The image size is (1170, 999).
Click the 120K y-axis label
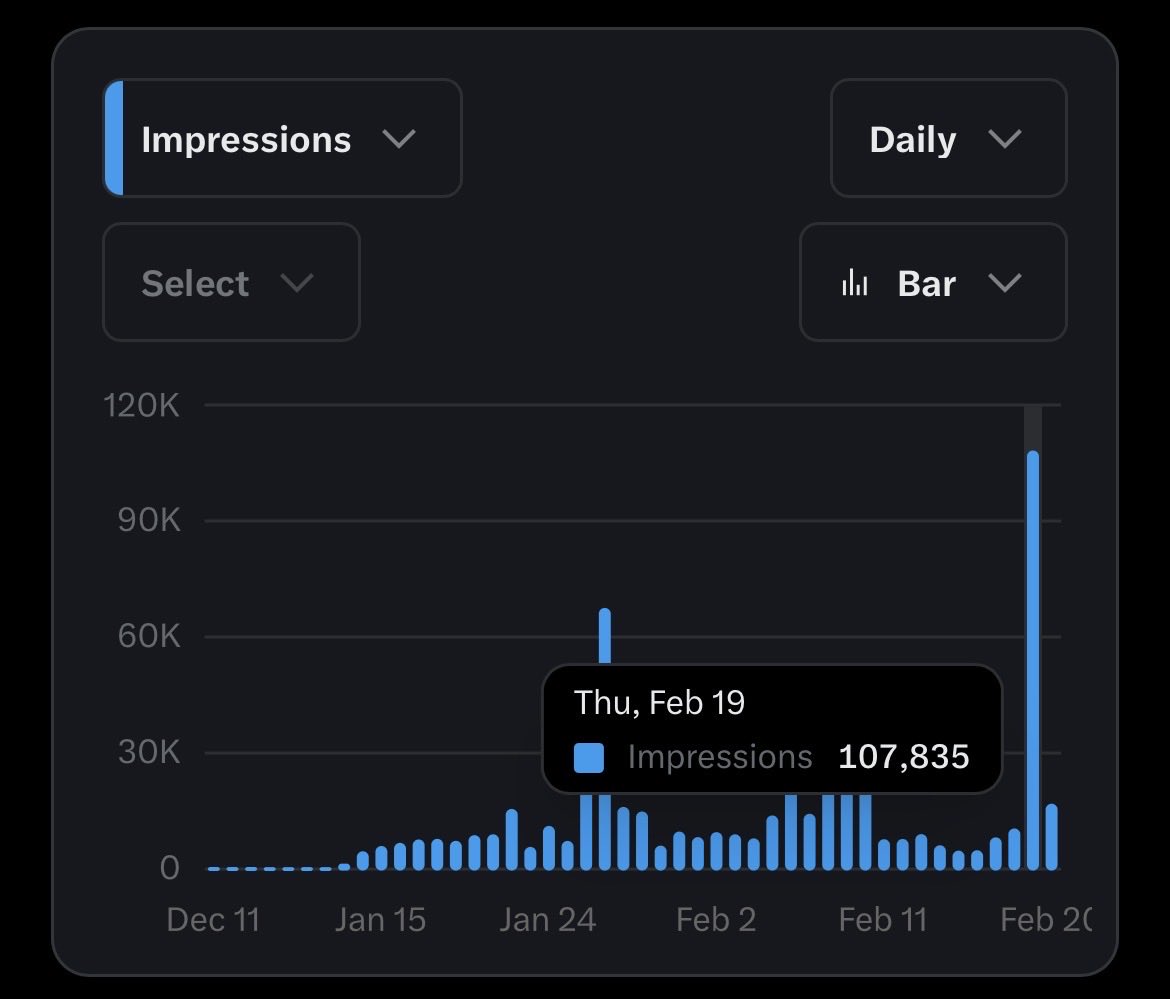[142, 405]
